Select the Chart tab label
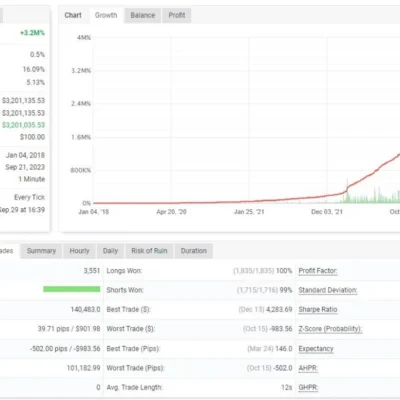The image size is (400, 400). (x=73, y=15)
